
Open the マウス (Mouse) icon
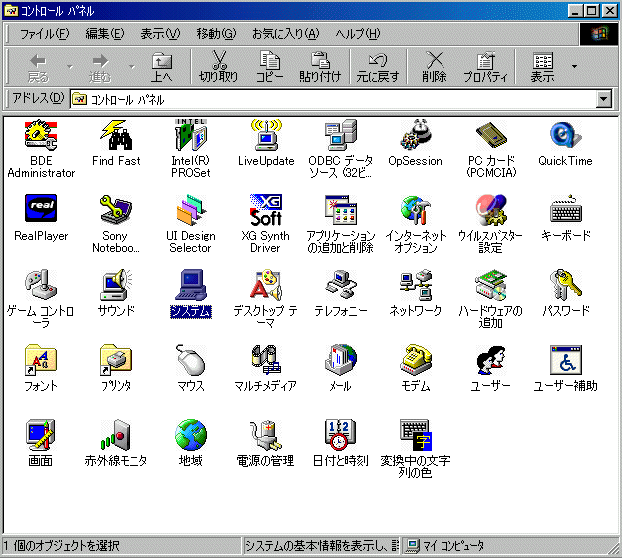[190, 360]
